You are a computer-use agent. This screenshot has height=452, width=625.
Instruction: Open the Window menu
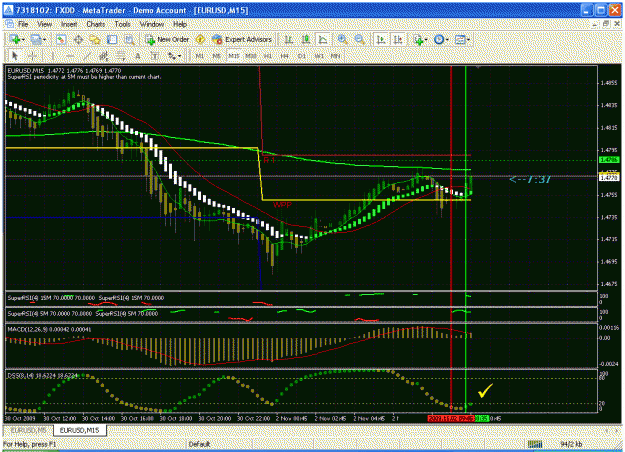coord(152,24)
